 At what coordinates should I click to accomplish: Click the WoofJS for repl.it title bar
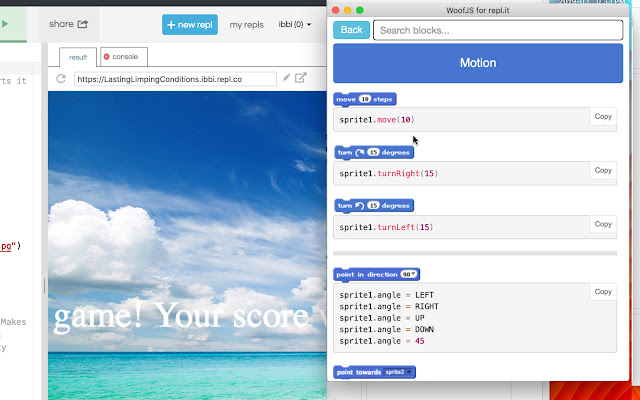coord(478,10)
